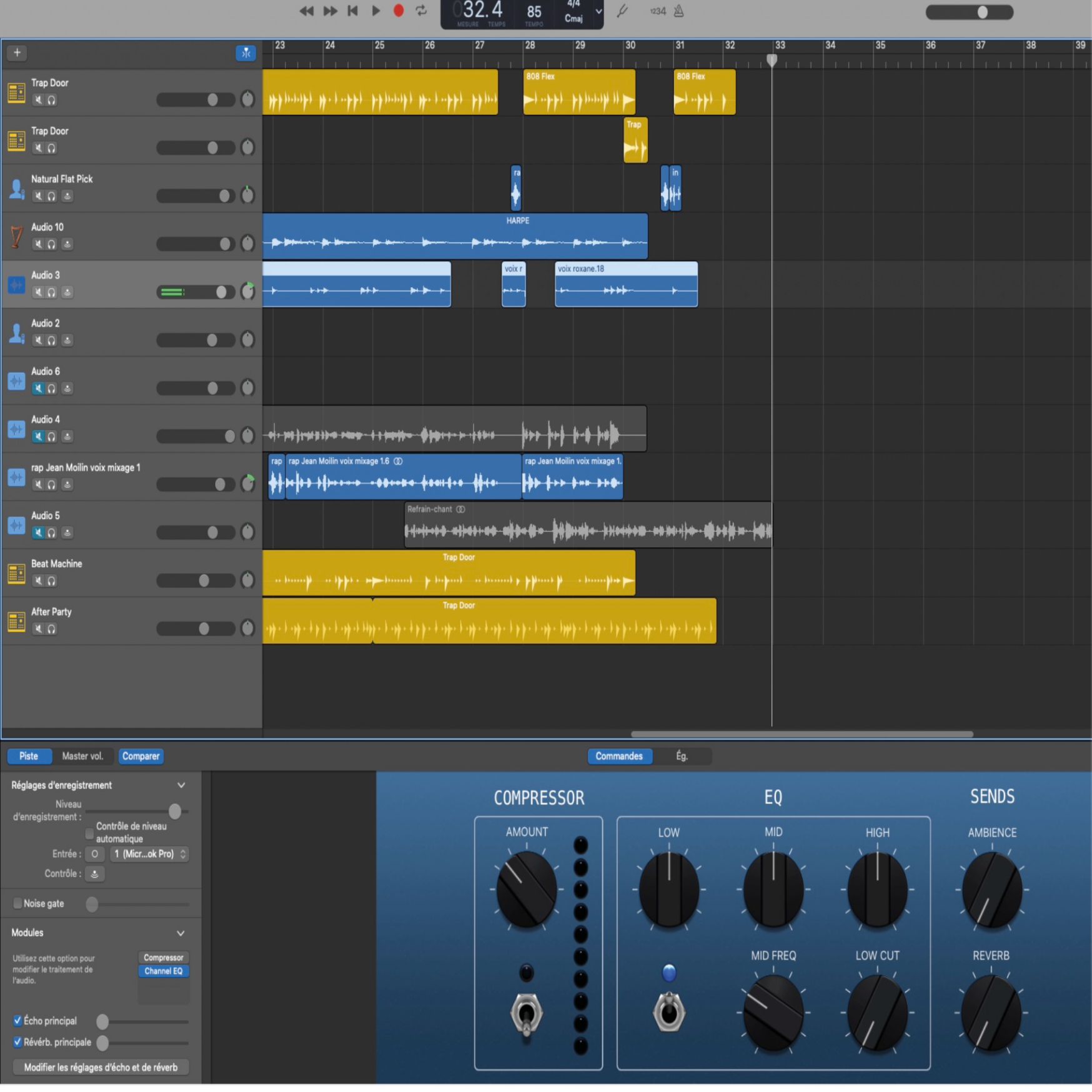Uncheck the Écho principal checkbox
The width and height of the screenshot is (1092, 1092).
click(x=18, y=1020)
